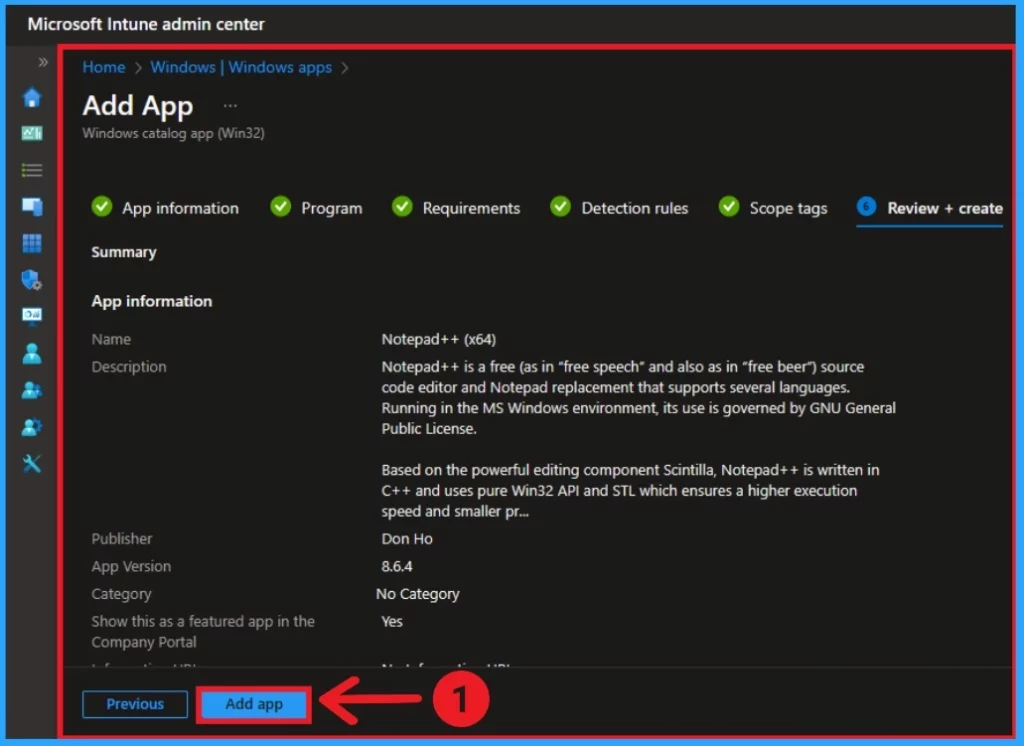Select the Review + create step
Image resolution: width=1024 pixels, height=746 pixels.
click(x=930, y=208)
